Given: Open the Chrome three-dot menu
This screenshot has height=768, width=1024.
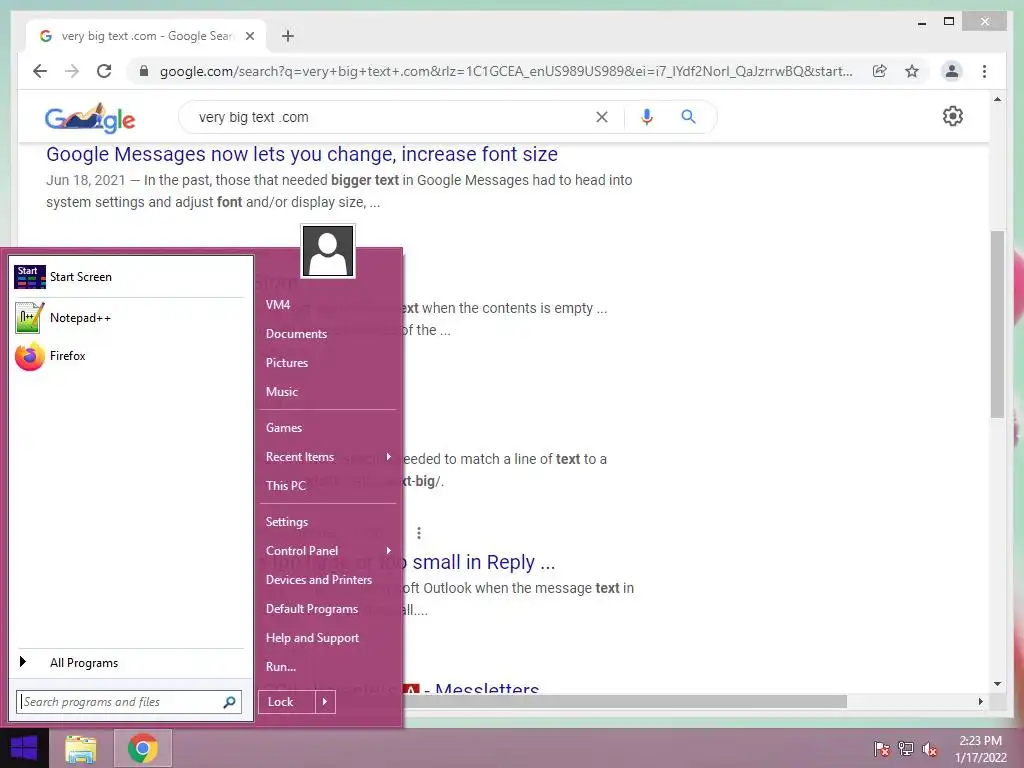Looking at the screenshot, I should [984, 71].
